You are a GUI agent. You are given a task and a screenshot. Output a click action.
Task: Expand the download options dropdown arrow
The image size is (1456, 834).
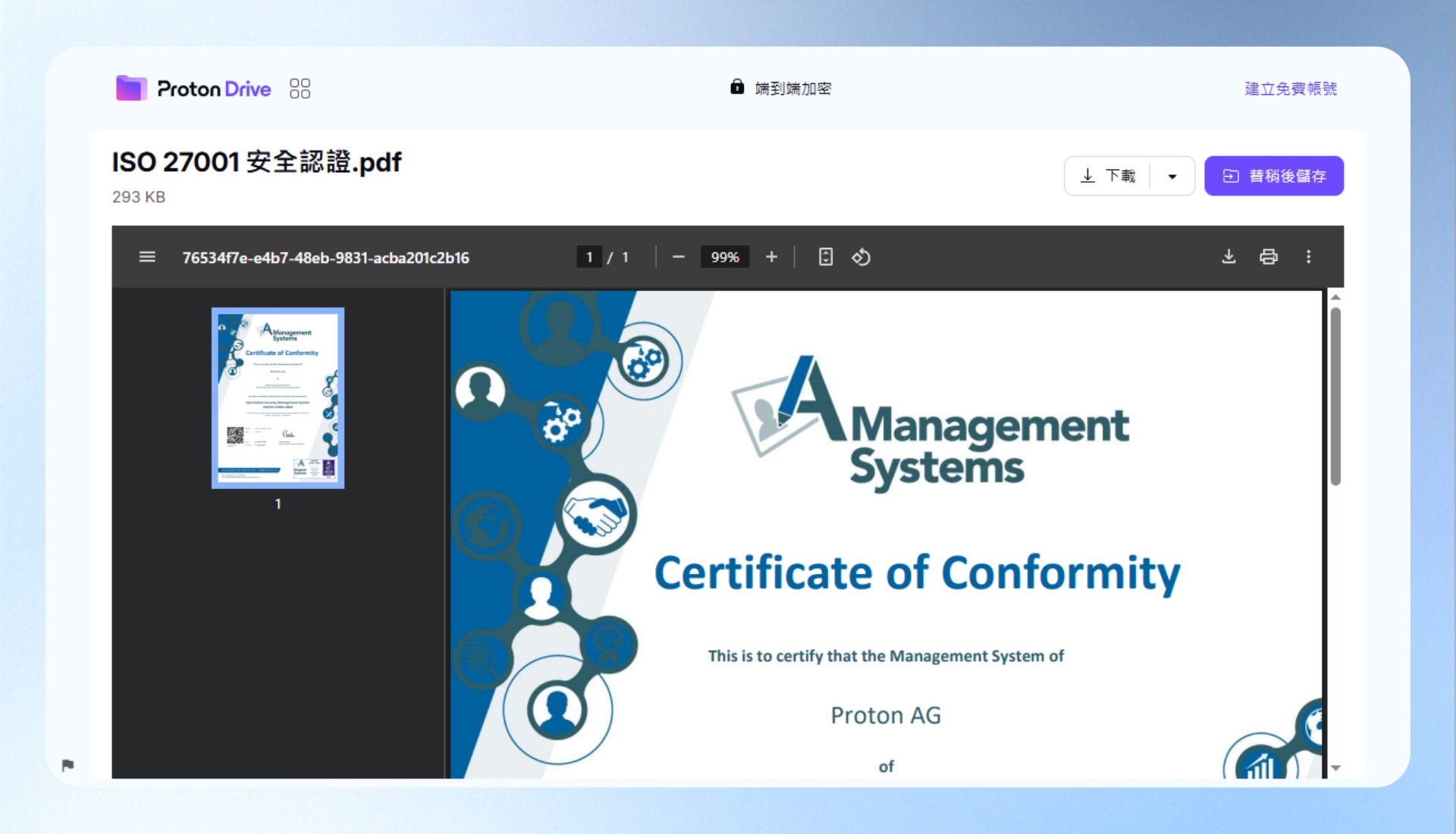(x=1172, y=176)
